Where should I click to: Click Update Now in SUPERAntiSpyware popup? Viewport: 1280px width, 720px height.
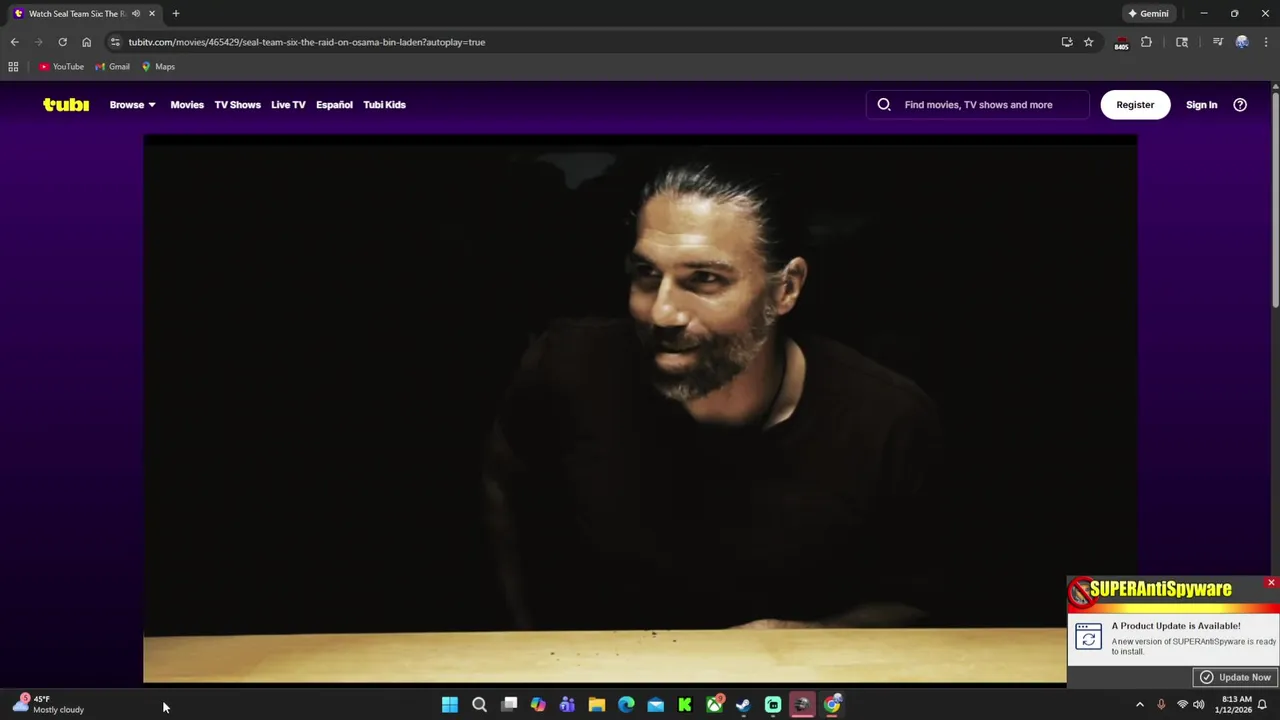[x=1236, y=677]
